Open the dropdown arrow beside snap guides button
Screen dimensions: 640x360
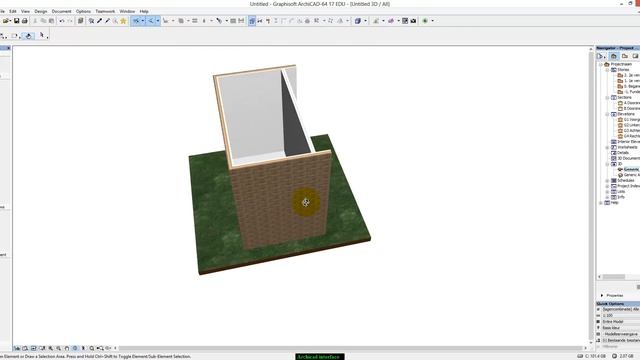pos(158,21)
